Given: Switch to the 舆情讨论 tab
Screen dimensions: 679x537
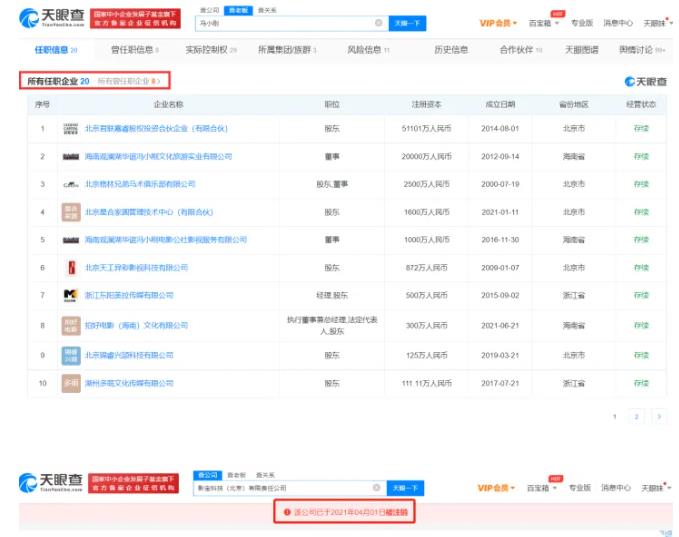Looking at the screenshot, I should click(x=642, y=50).
